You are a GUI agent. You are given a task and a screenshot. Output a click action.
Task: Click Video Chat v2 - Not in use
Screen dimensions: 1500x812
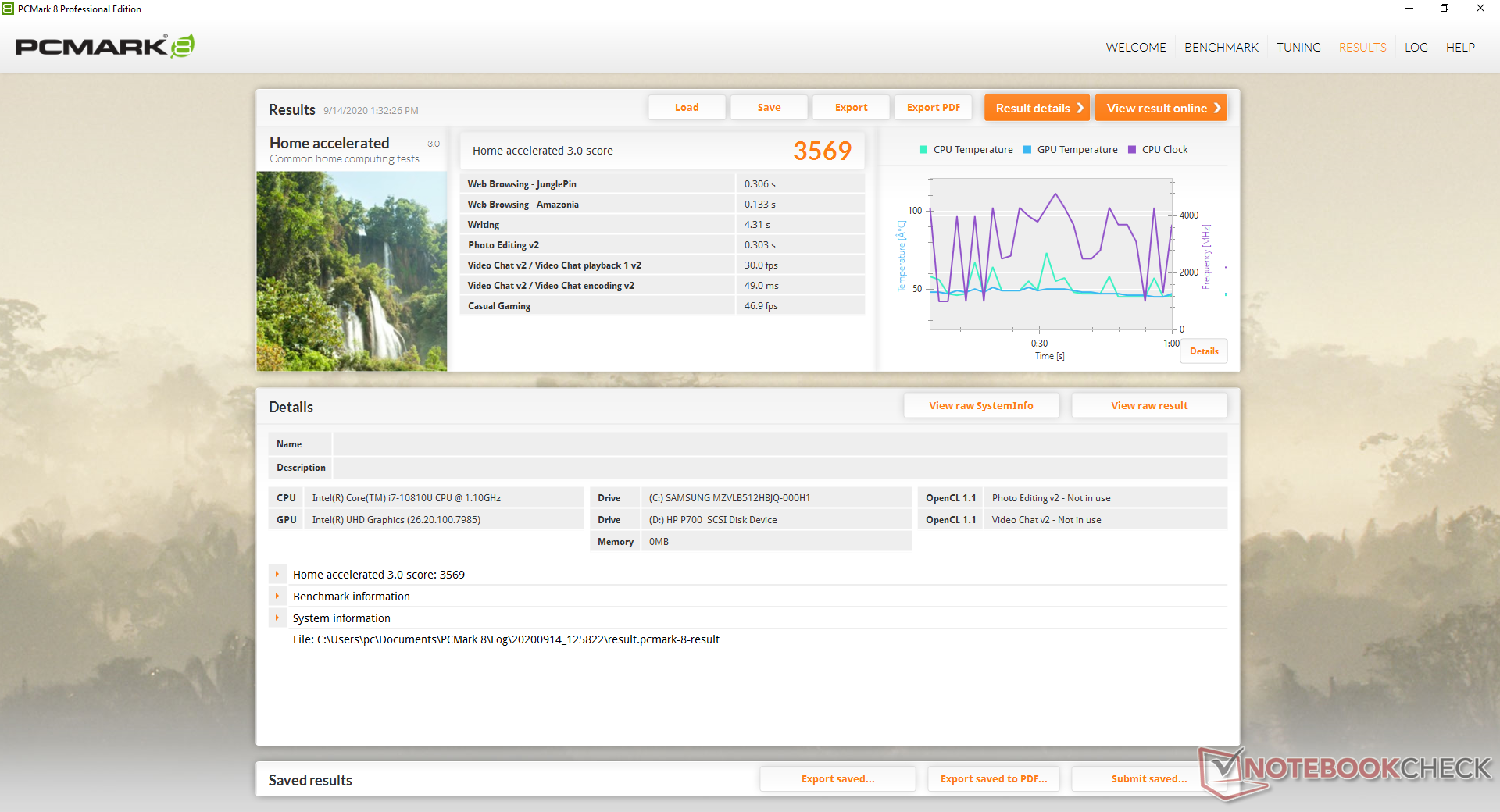(x=1046, y=520)
